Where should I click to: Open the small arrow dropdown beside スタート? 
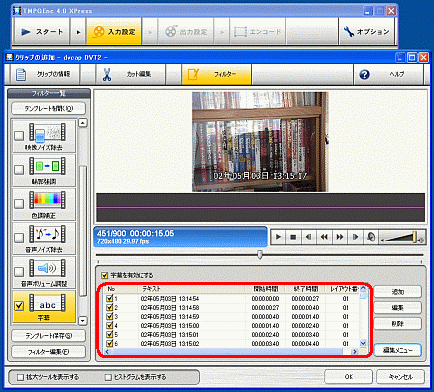click(78, 32)
